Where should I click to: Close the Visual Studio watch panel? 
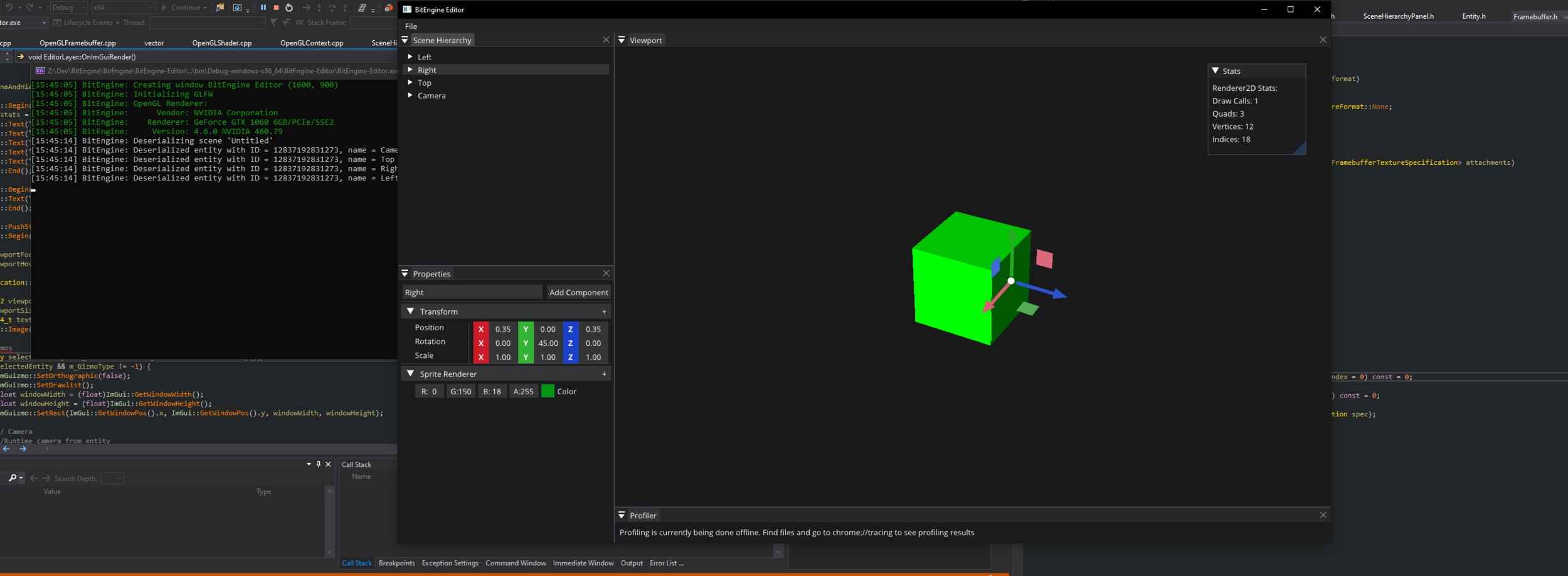pyautogui.click(x=328, y=464)
